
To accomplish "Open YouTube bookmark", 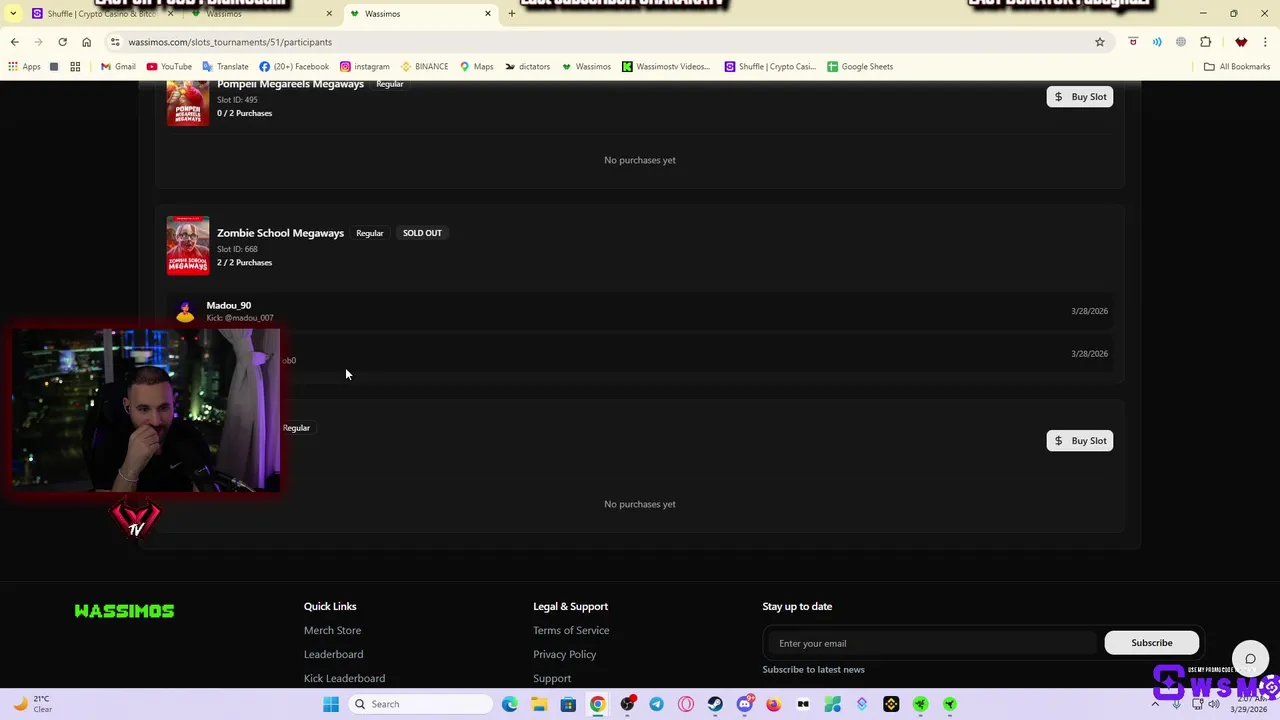I will coord(169,67).
